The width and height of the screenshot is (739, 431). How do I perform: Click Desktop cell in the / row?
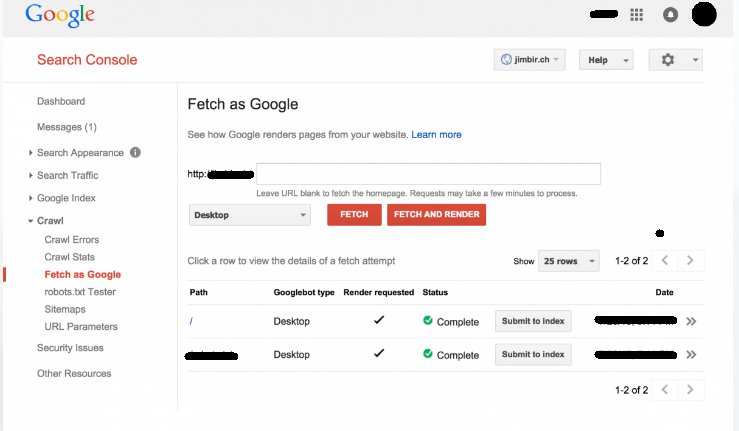tap(292, 322)
